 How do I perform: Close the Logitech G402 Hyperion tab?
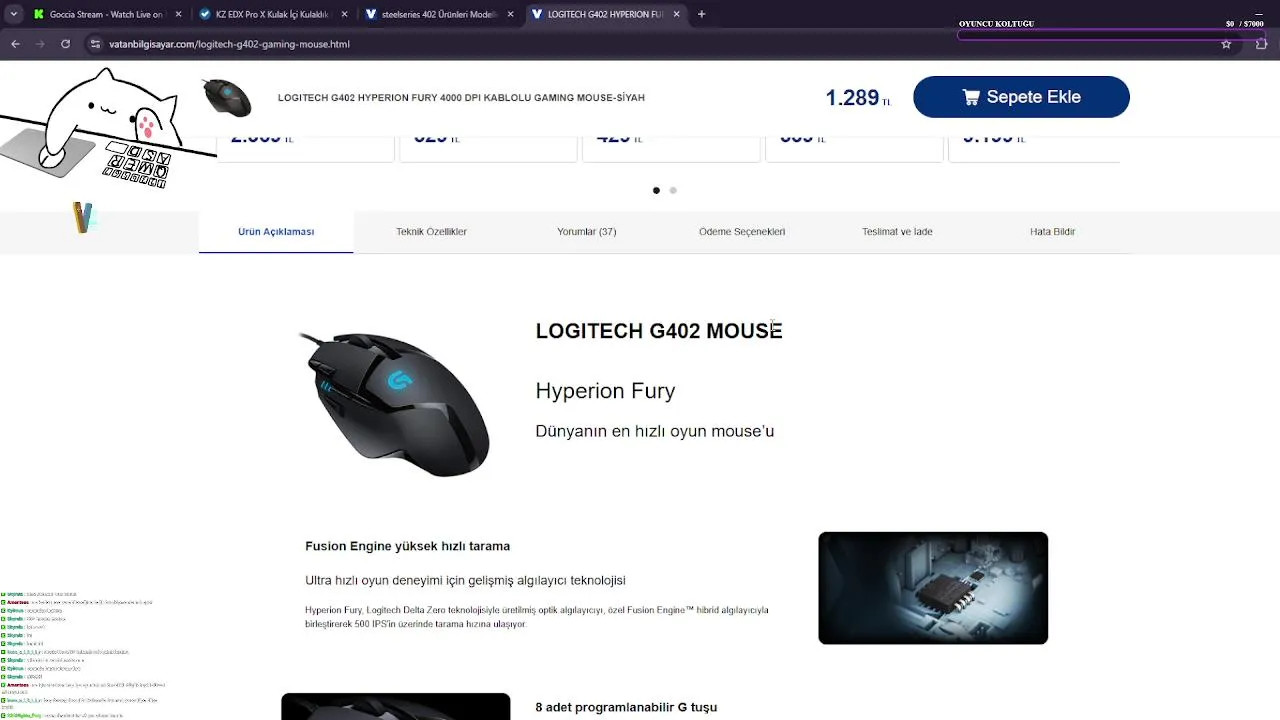676,14
